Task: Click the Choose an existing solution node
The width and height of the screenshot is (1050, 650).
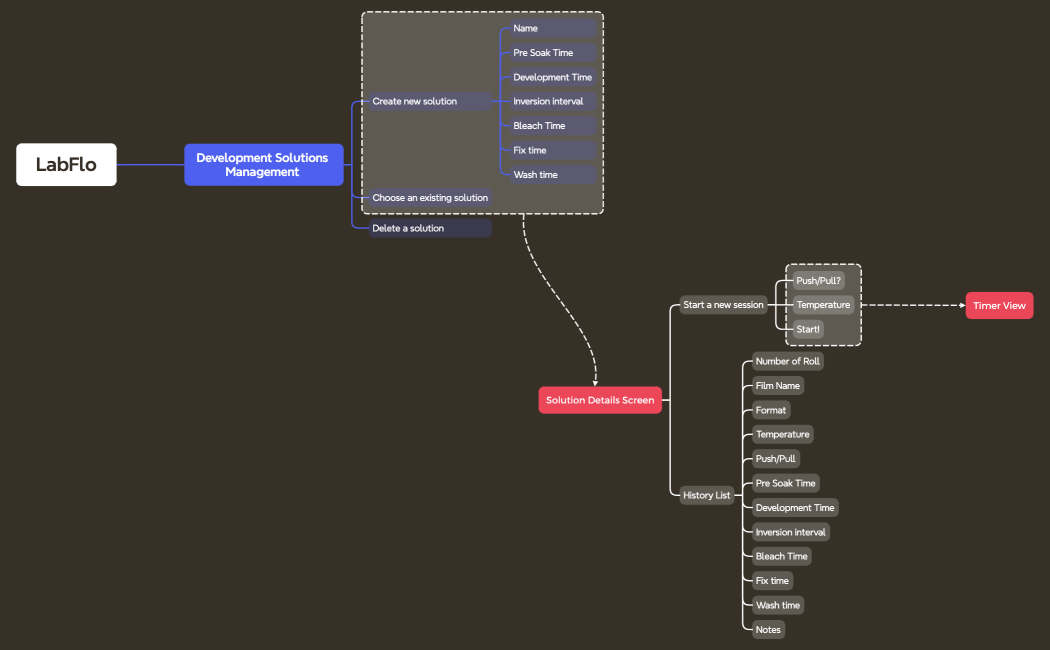Action: [x=430, y=198]
